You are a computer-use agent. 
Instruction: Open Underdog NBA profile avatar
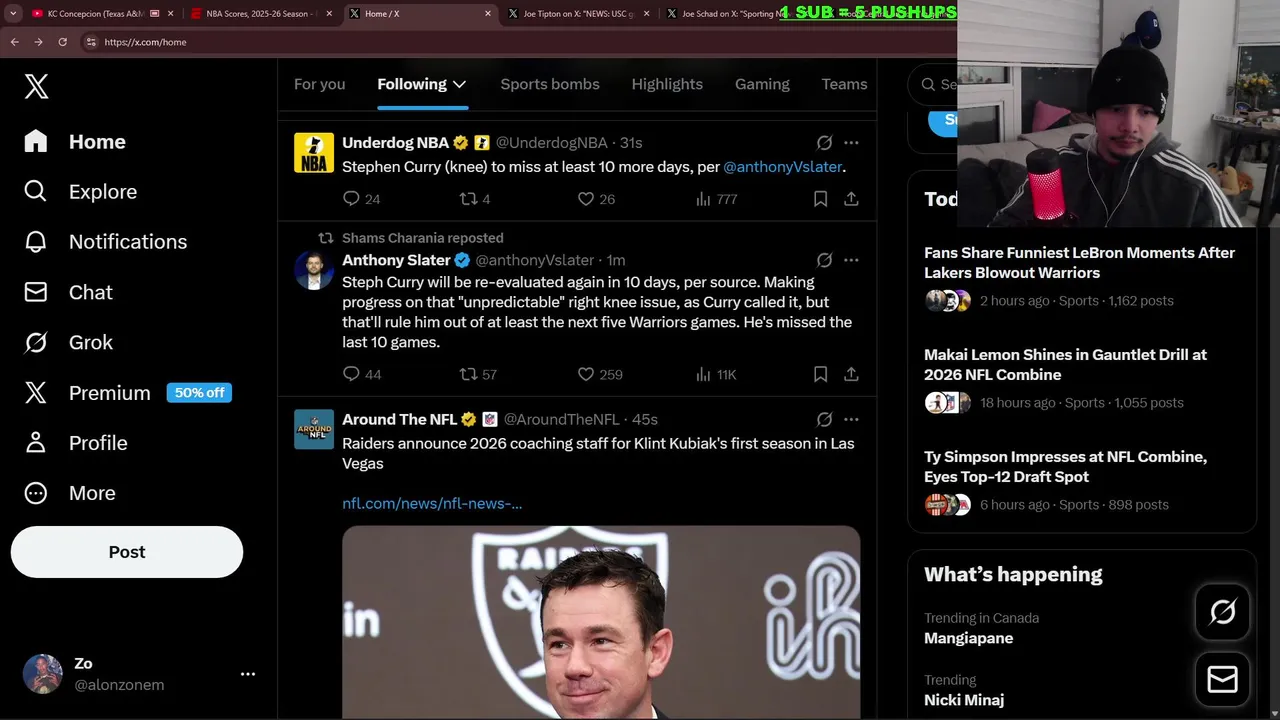click(314, 153)
